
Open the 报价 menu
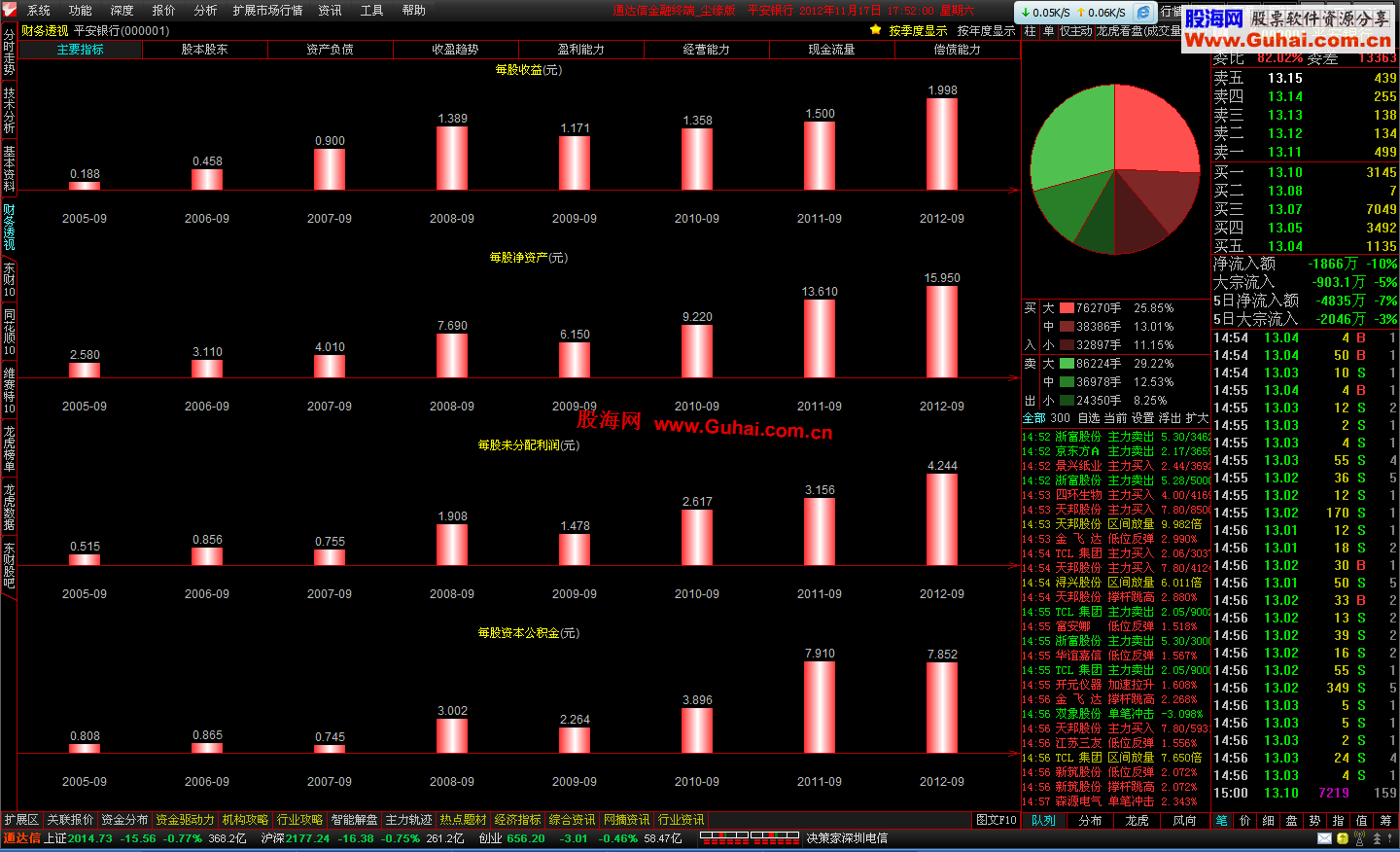click(164, 11)
